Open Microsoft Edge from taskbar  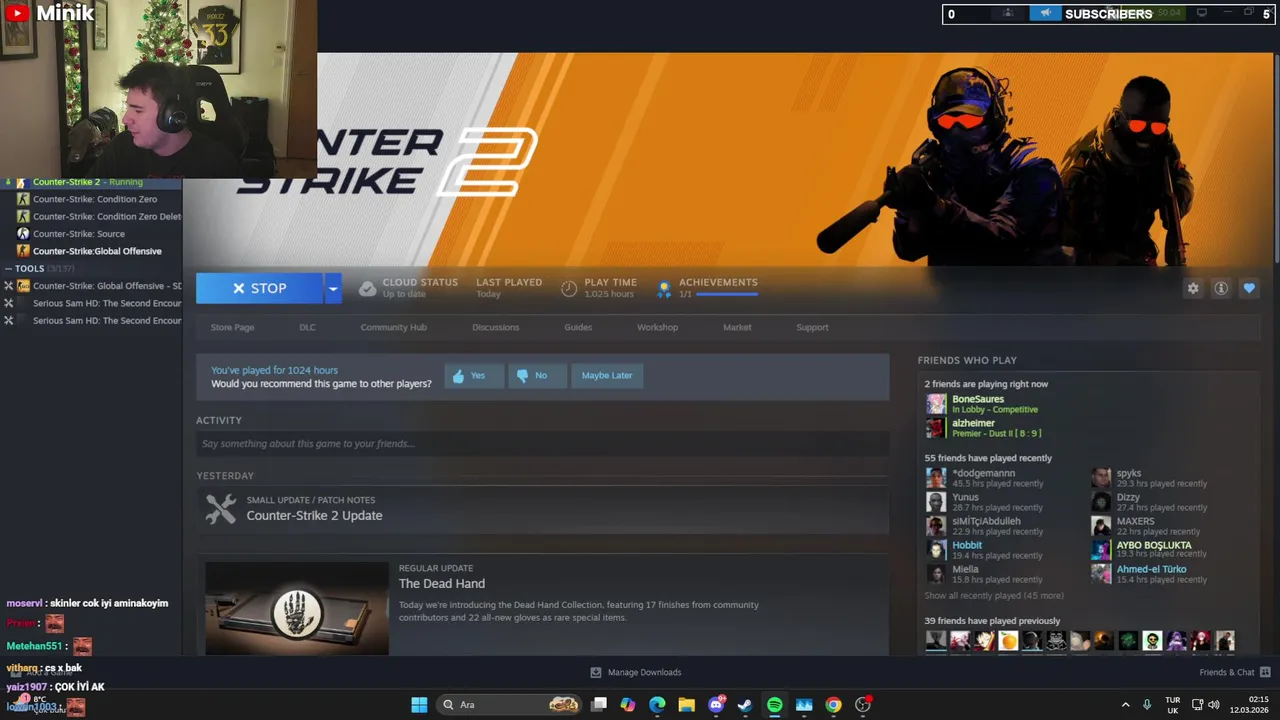click(x=657, y=705)
